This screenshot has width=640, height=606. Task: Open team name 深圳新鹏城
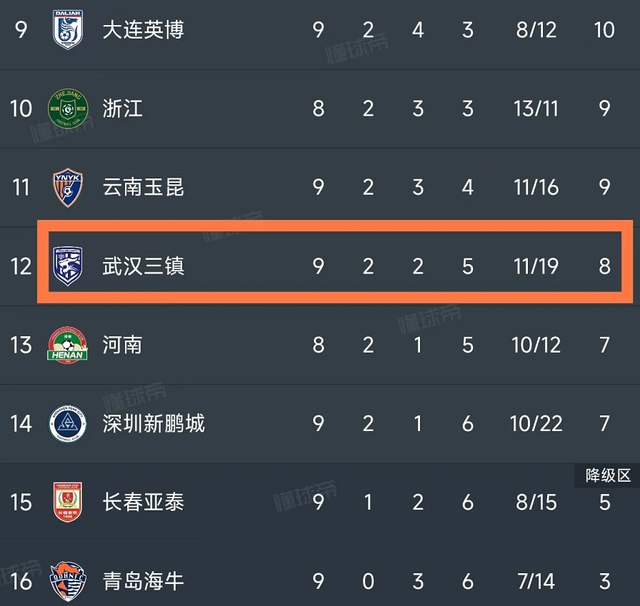153,423
